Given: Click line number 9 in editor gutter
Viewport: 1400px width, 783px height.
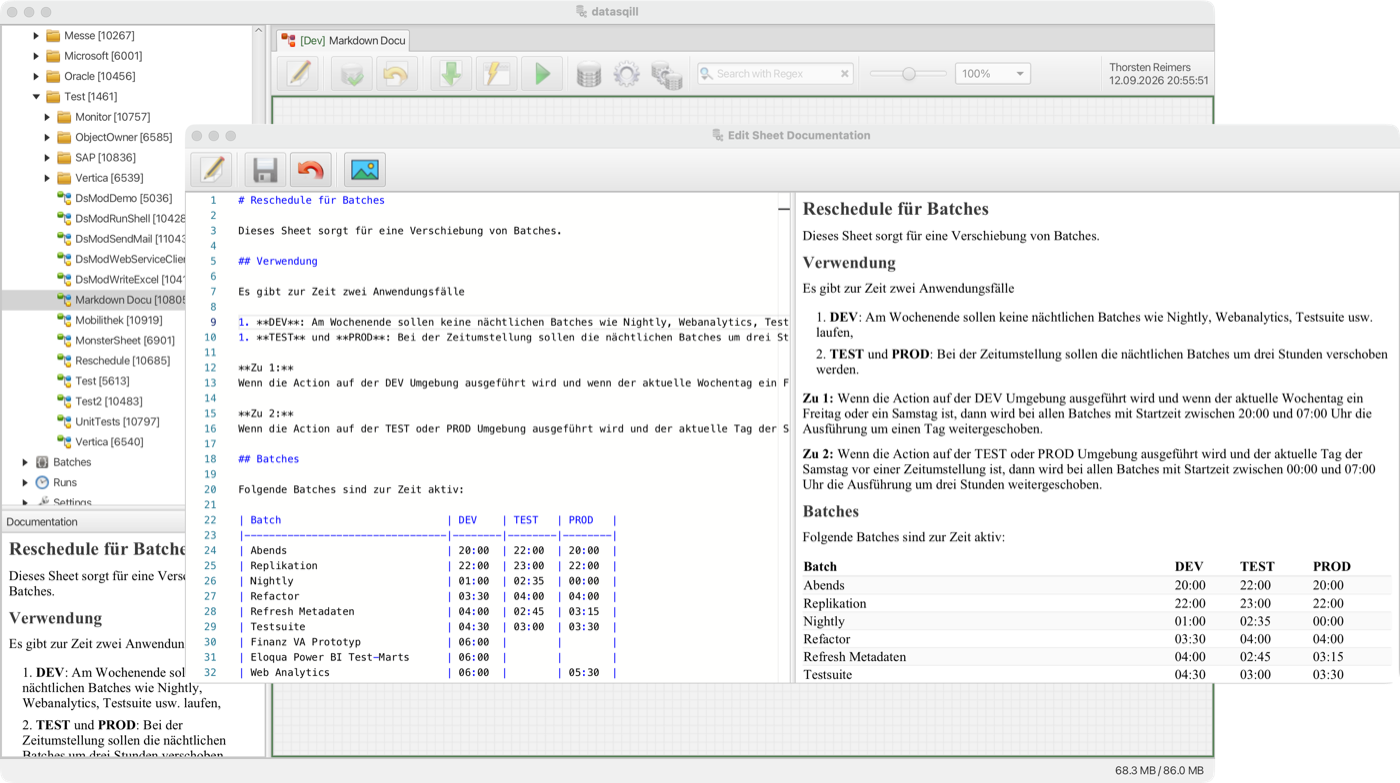Looking at the screenshot, I should [212, 322].
